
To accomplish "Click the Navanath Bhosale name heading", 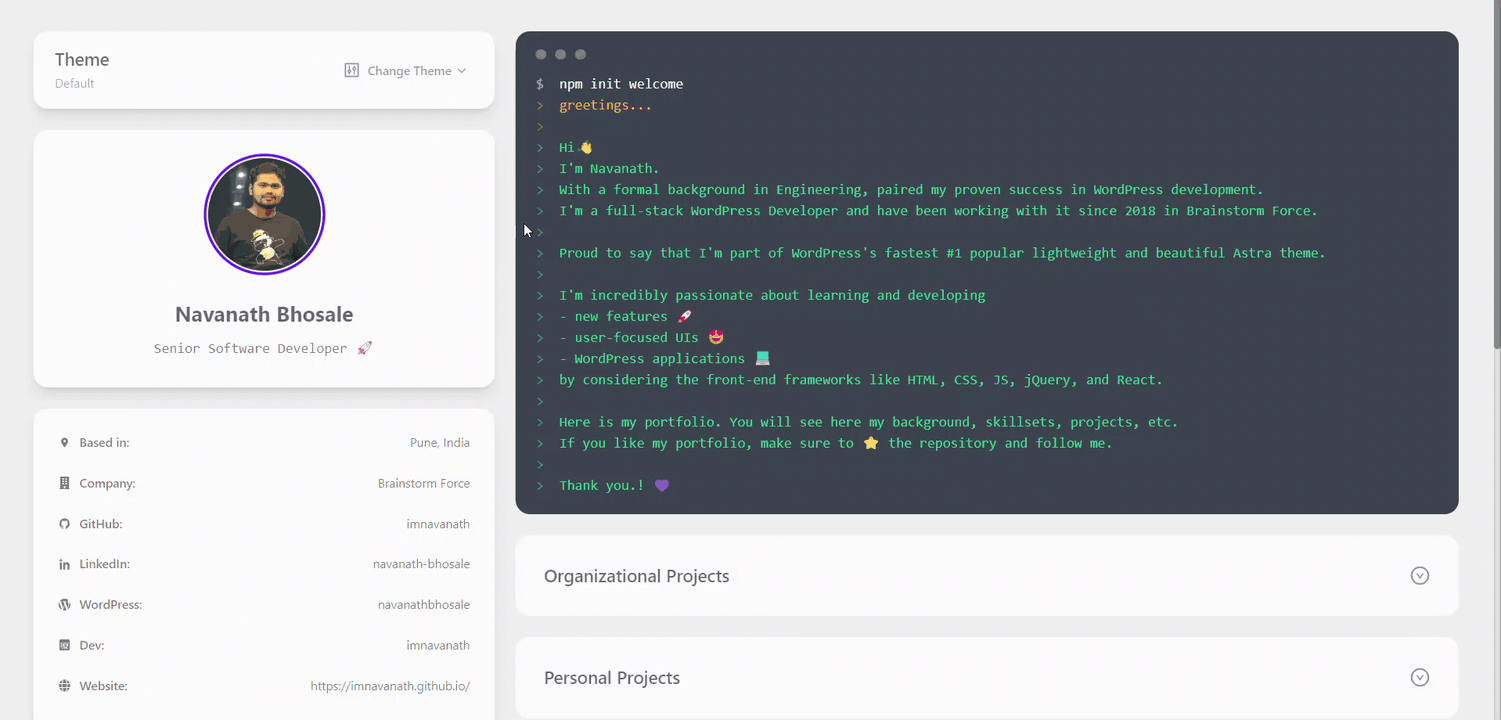I will pos(264,314).
